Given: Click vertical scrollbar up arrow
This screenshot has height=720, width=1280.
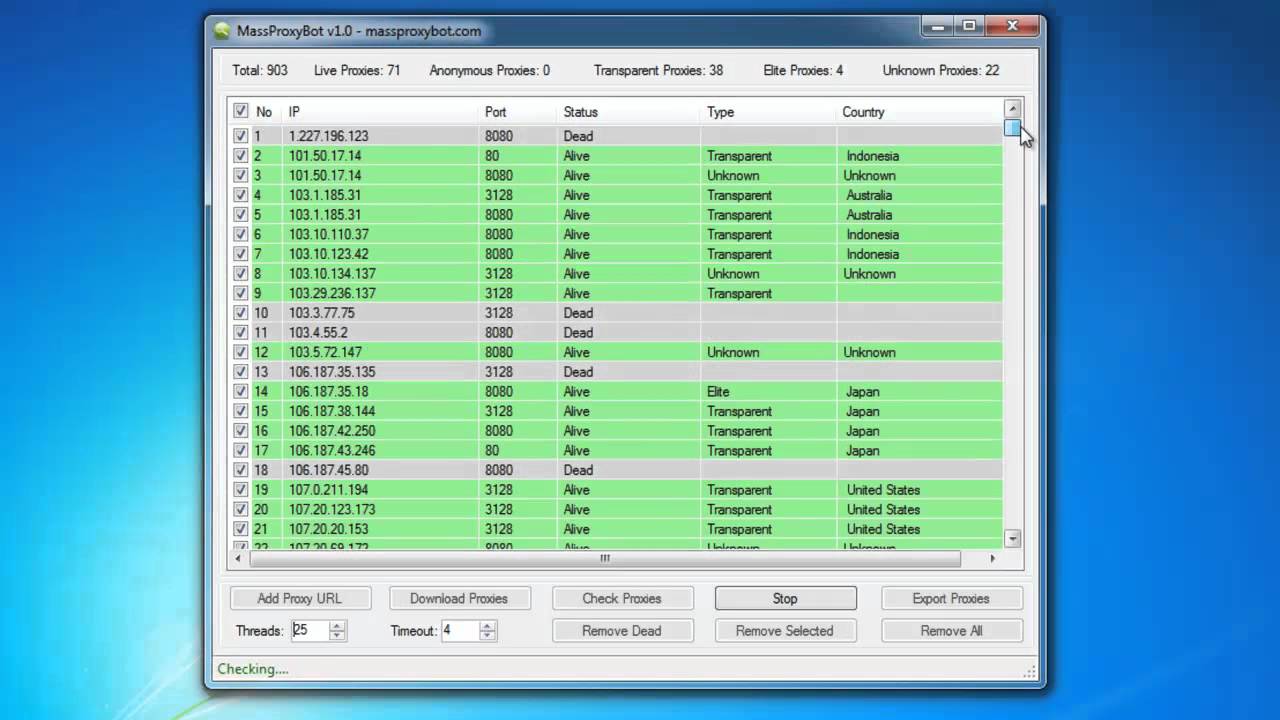Looking at the screenshot, I should (1013, 109).
